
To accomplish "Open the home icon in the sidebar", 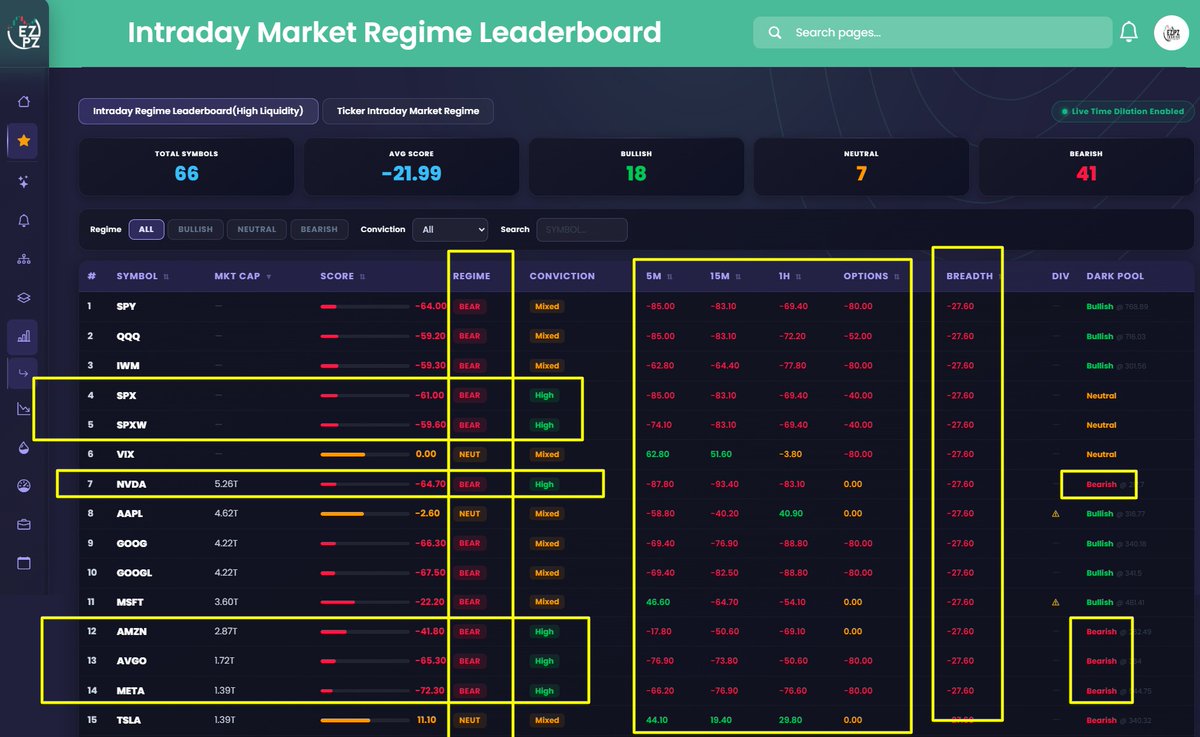I will (23, 101).
